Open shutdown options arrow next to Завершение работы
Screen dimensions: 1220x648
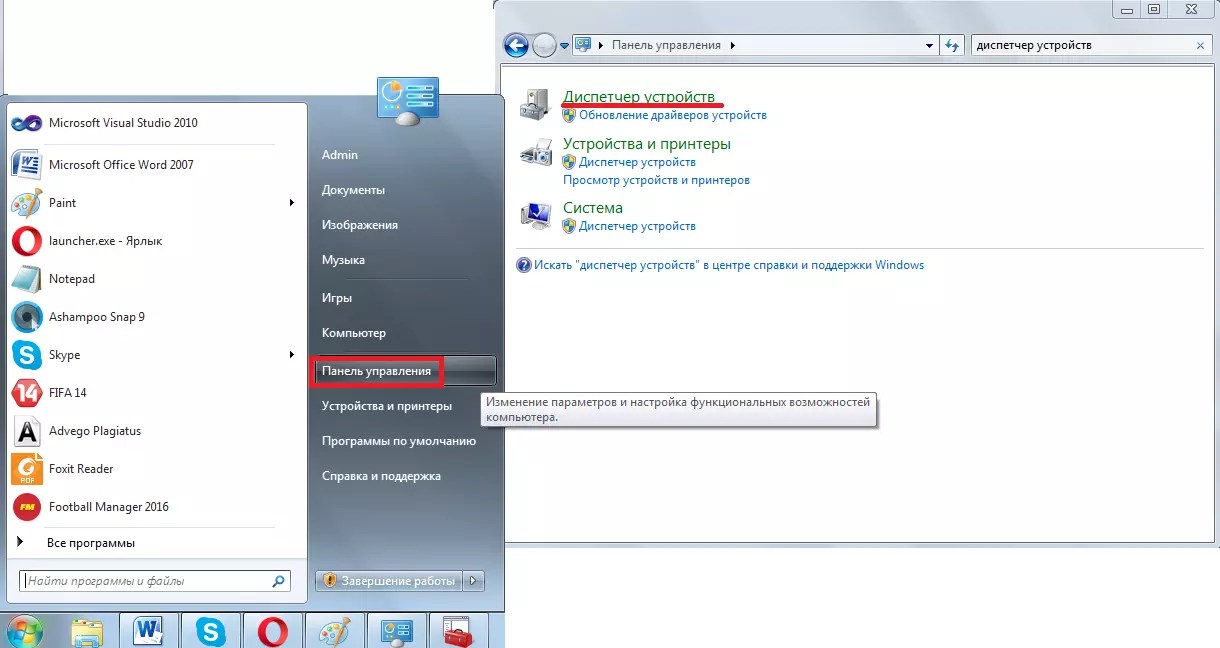point(474,581)
